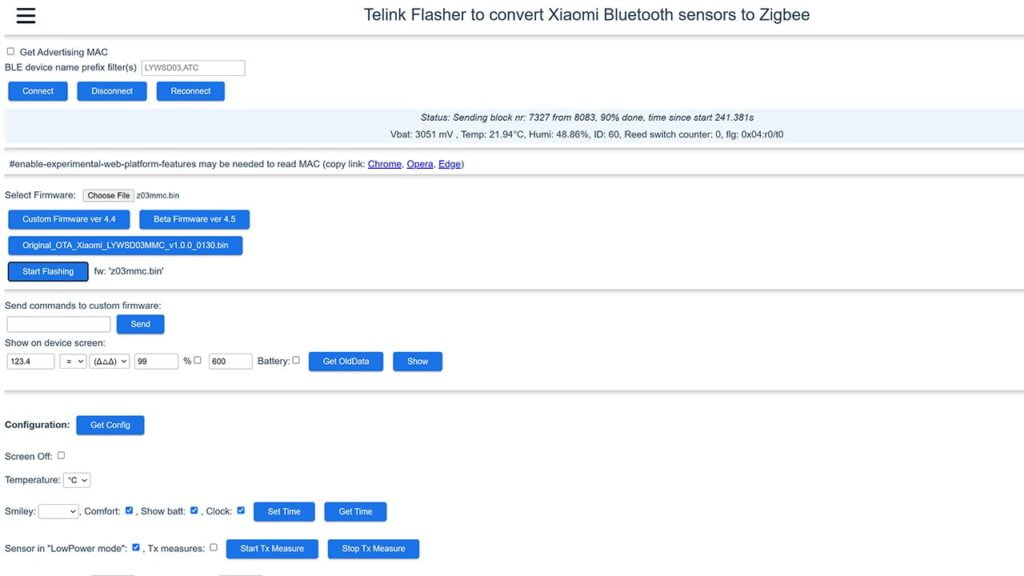Viewport: 1024px width, 576px height.
Task: Open the Chrome flags link
Action: click(x=384, y=164)
